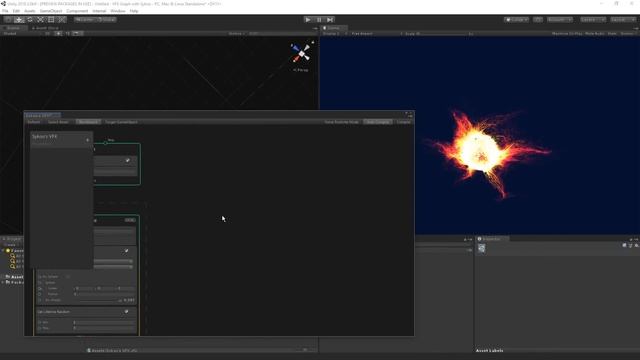
Task: Toggle Stats in Game view
Action: 612,33
